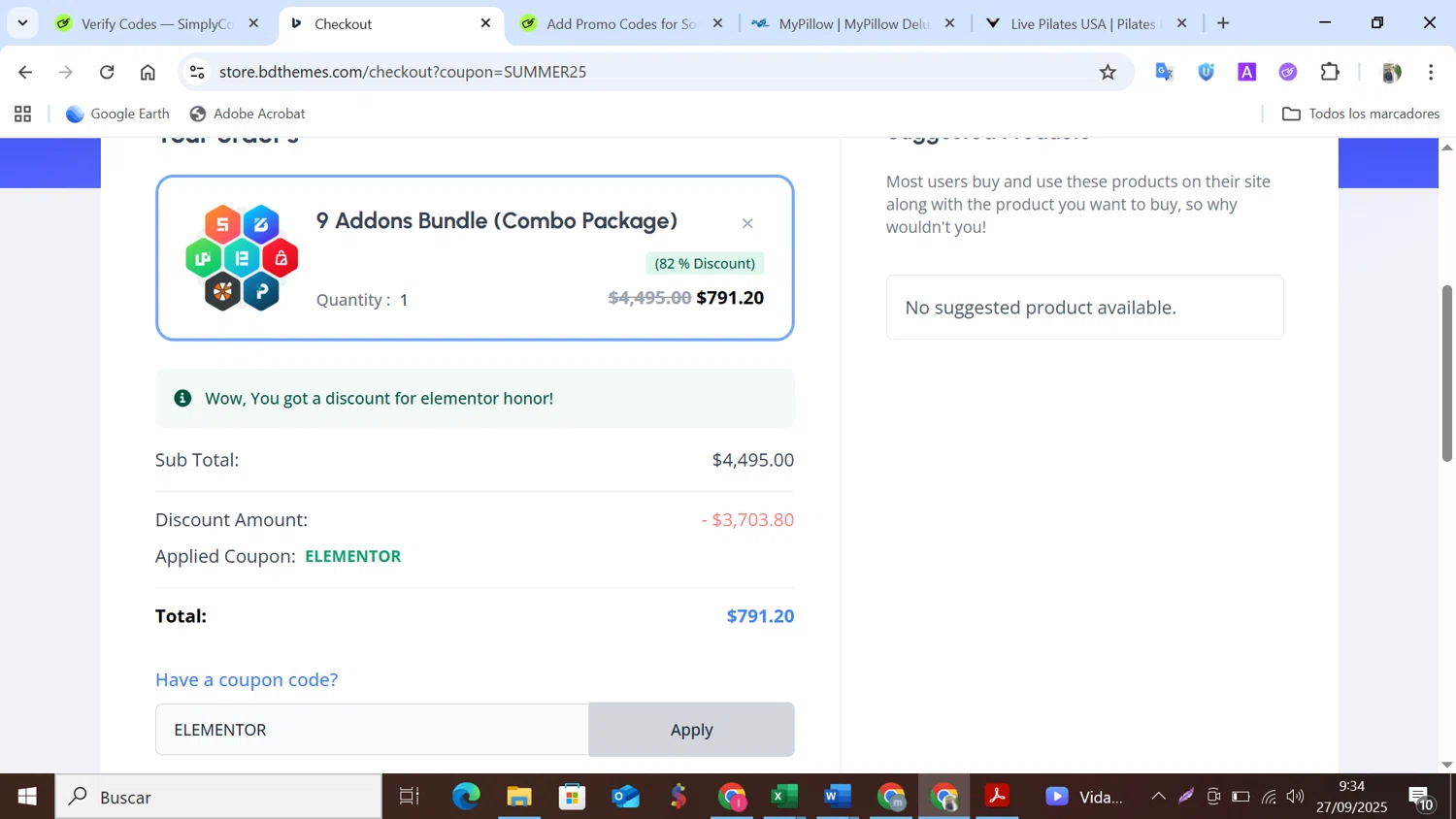Image resolution: width=1456 pixels, height=819 pixels.
Task: Open Outlook from taskbar
Action: (x=626, y=797)
